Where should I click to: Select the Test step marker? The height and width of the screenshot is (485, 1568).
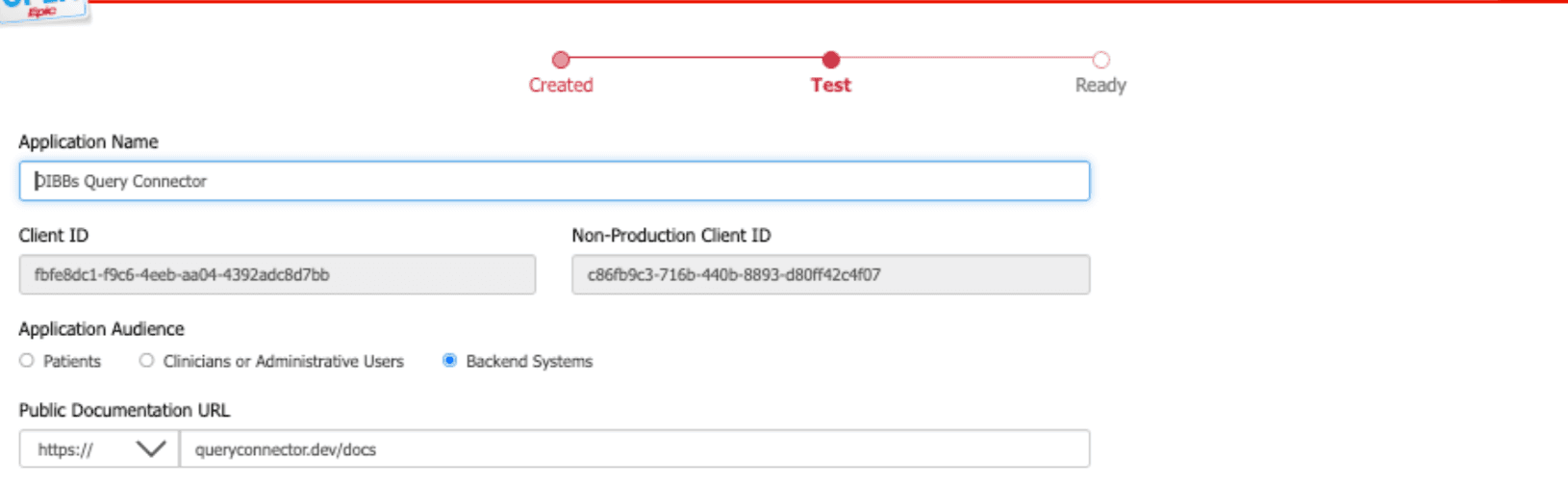(831, 60)
